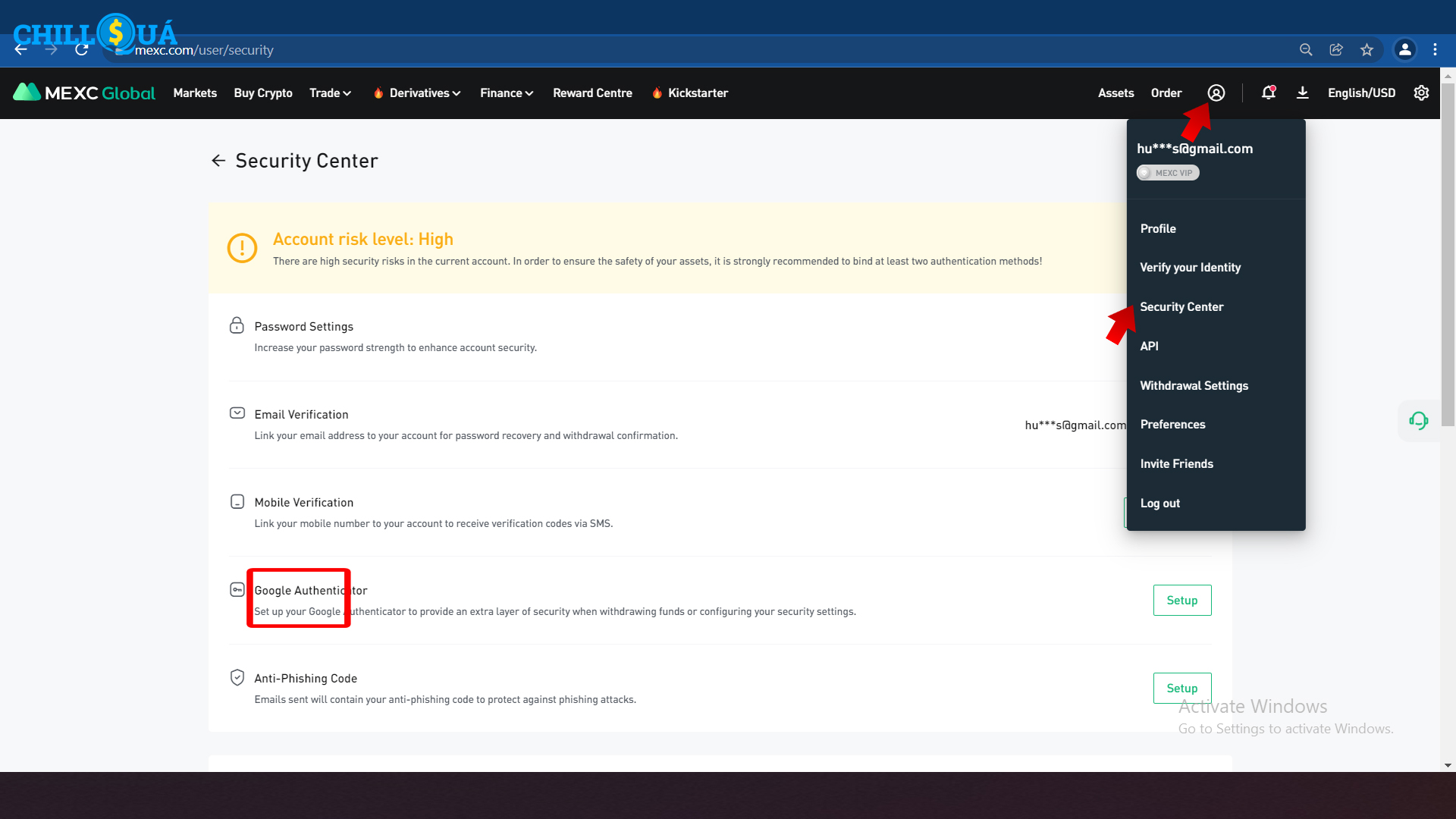Click the MEXC Global logo
This screenshot has width=1456, height=819.
click(84, 93)
